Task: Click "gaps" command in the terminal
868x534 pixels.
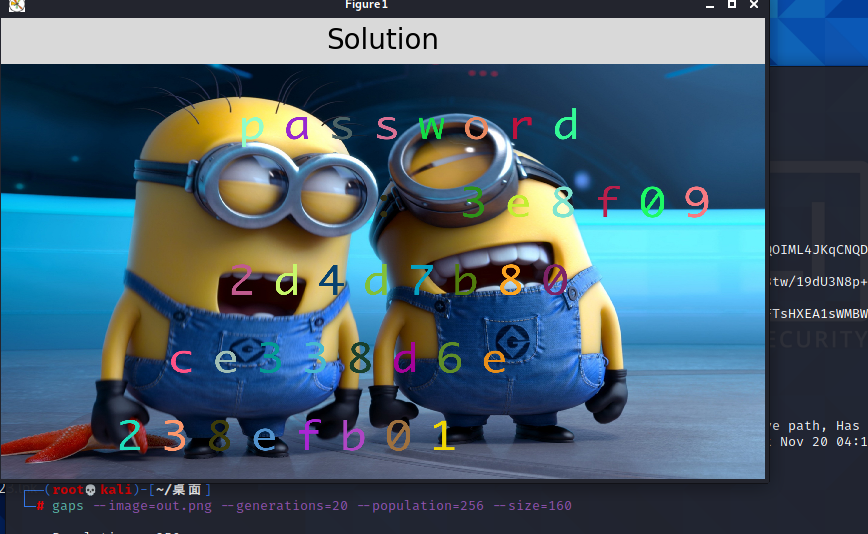Action: pyautogui.click(x=68, y=506)
